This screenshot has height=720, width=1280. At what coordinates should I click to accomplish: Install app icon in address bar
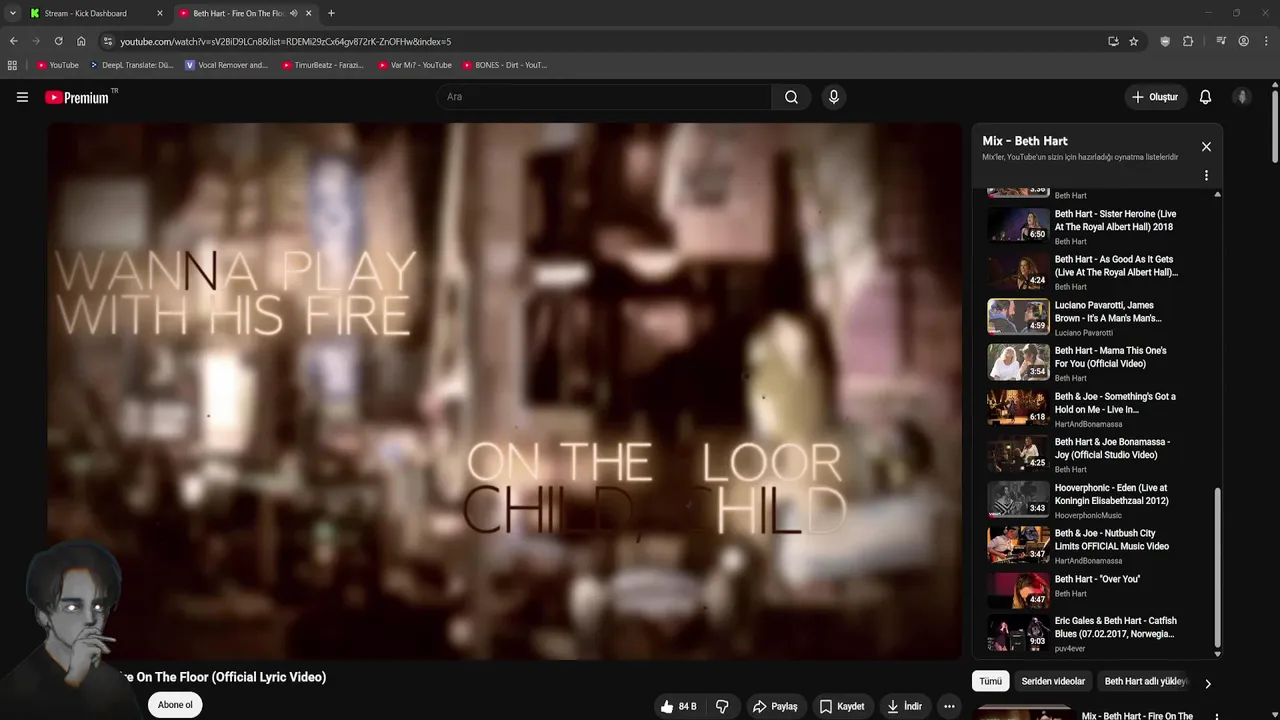click(x=1113, y=41)
